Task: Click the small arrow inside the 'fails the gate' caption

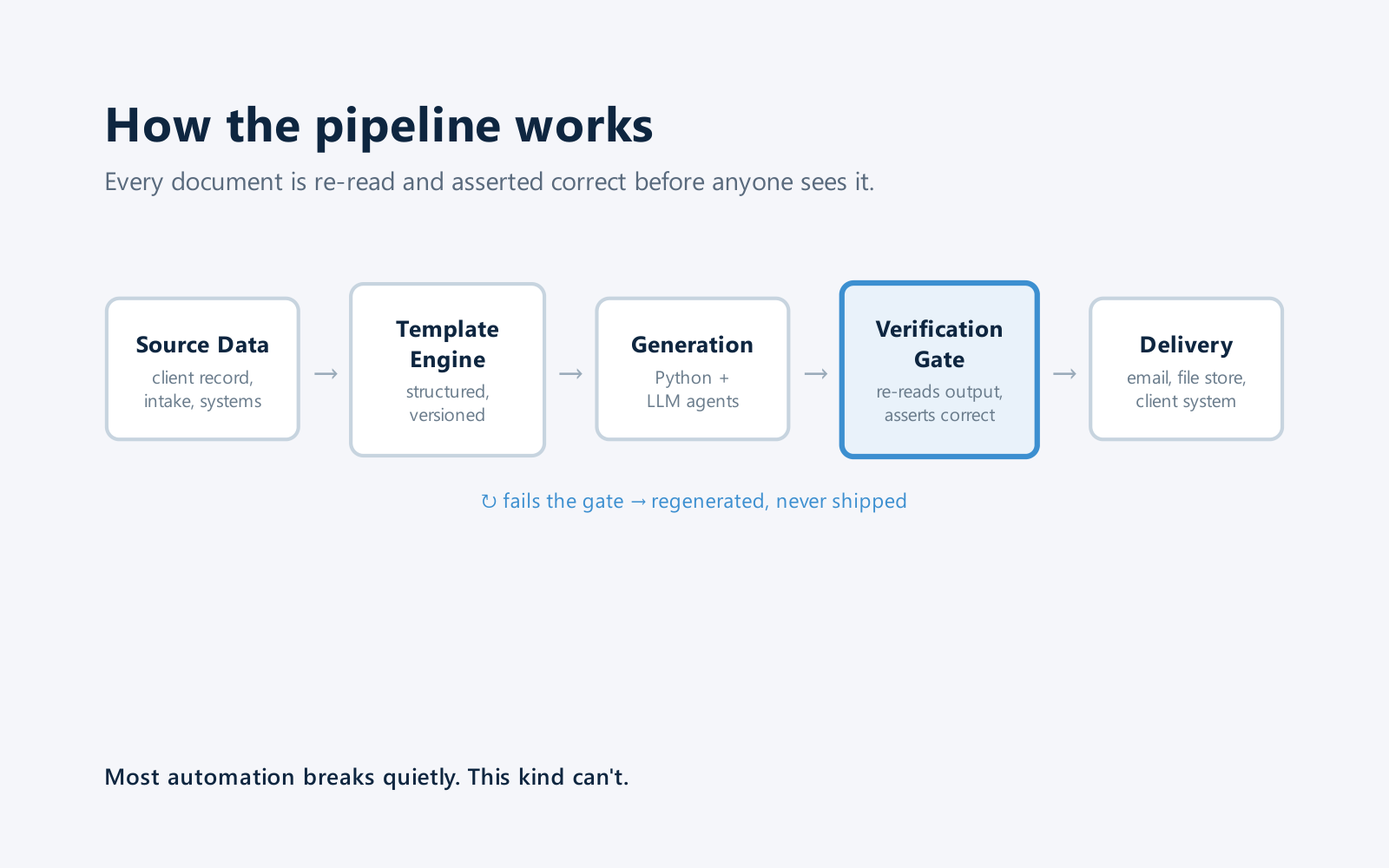Action: pyautogui.click(x=638, y=502)
